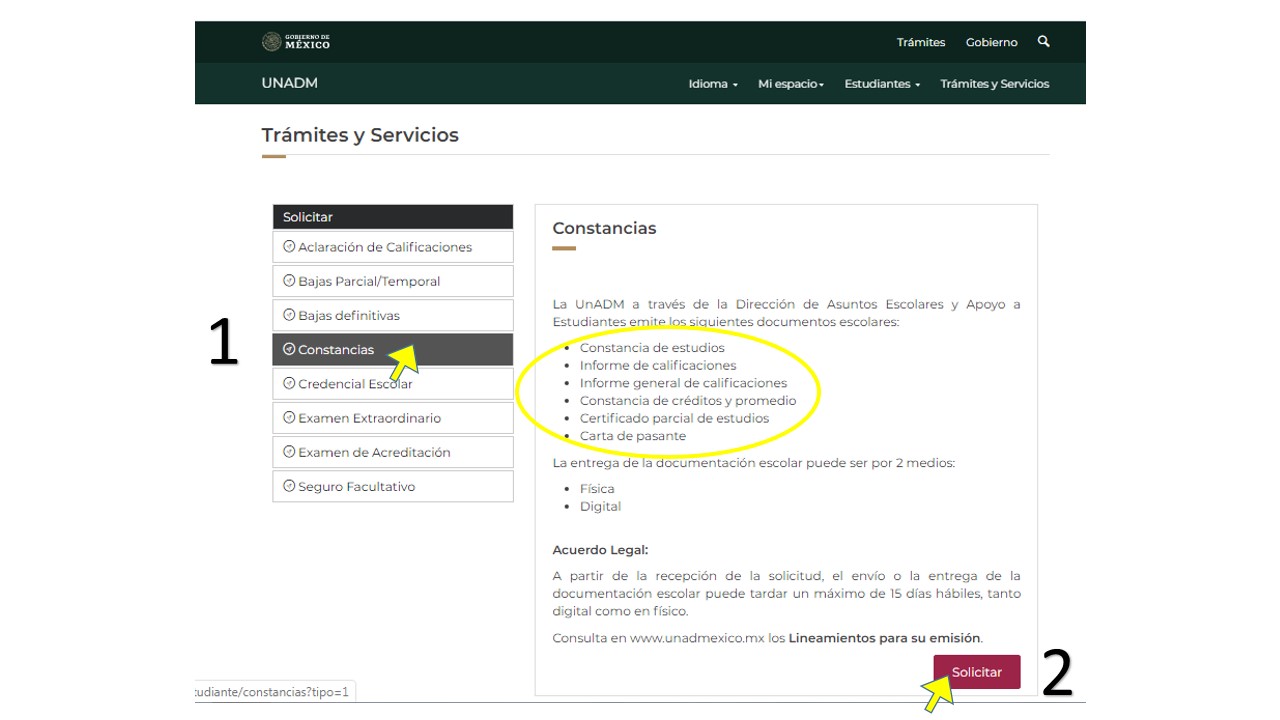1280x720 pixels.
Task: Click the 'Acuerdo Legal:' heading
Action: click(x=601, y=550)
